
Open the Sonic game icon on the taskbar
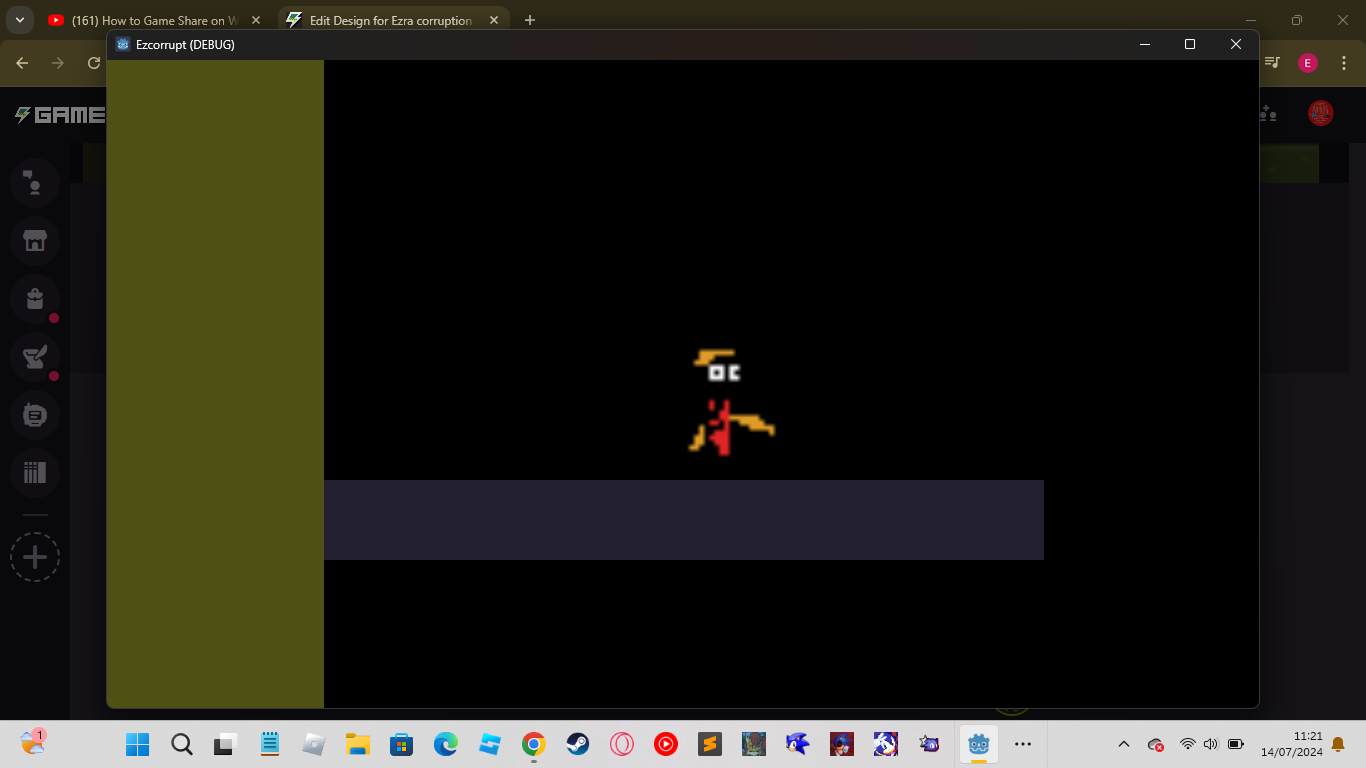click(x=797, y=744)
